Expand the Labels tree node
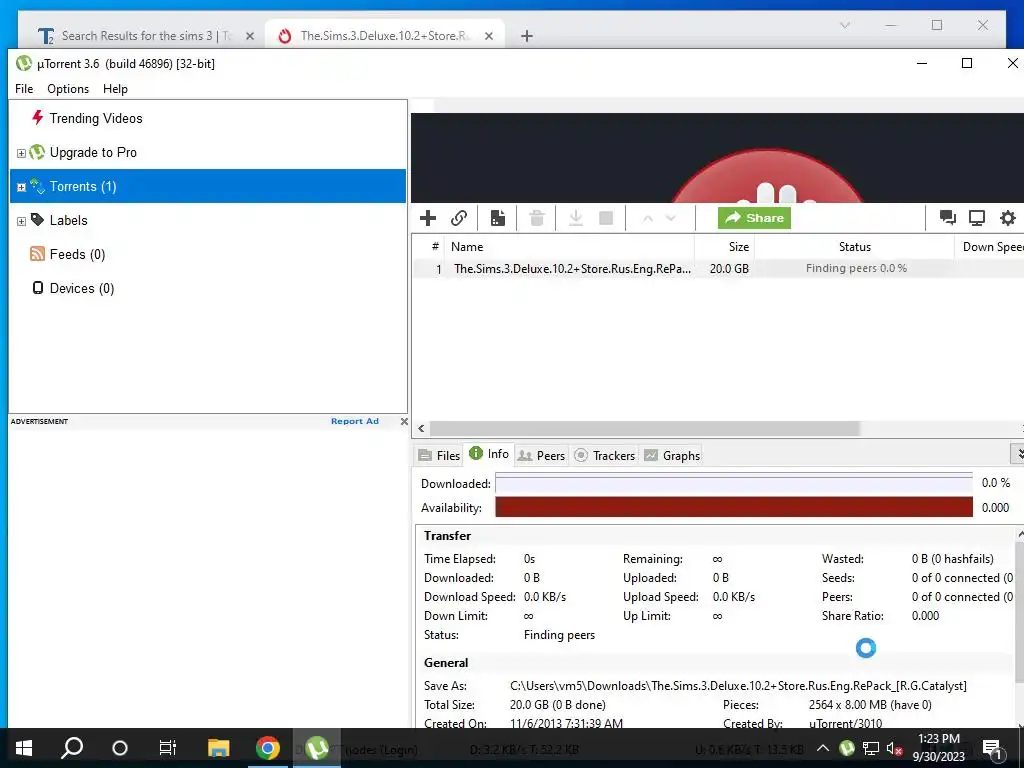This screenshot has height=768, width=1024. (21, 221)
